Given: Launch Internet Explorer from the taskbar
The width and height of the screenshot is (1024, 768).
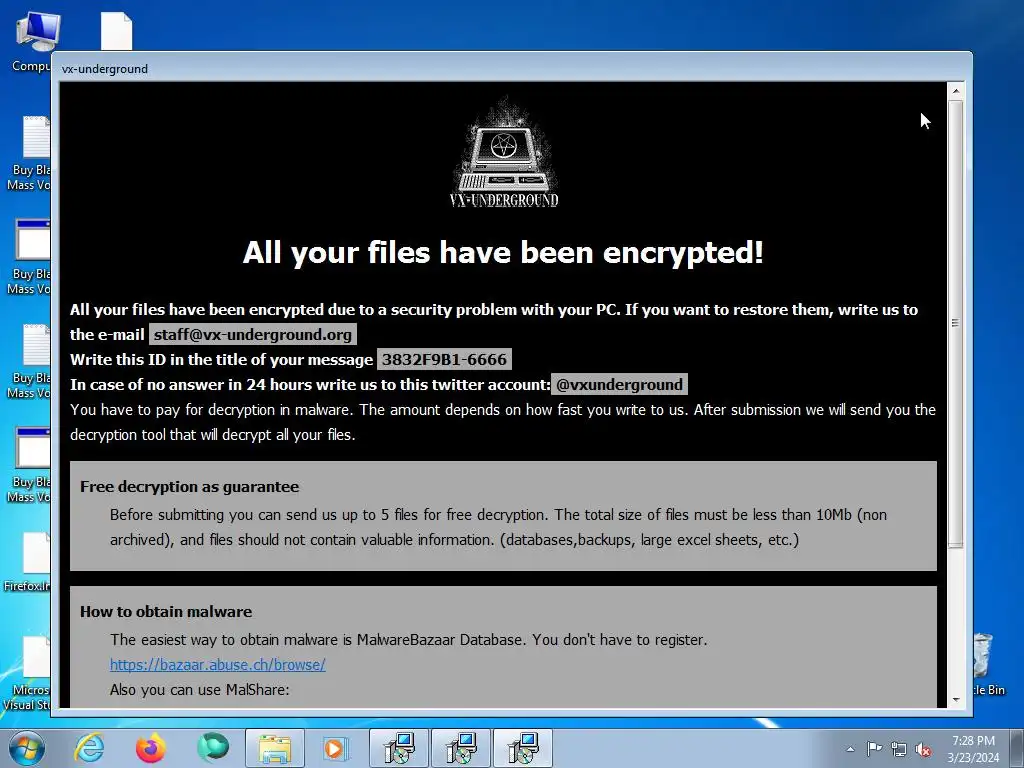Looking at the screenshot, I should coord(89,748).
